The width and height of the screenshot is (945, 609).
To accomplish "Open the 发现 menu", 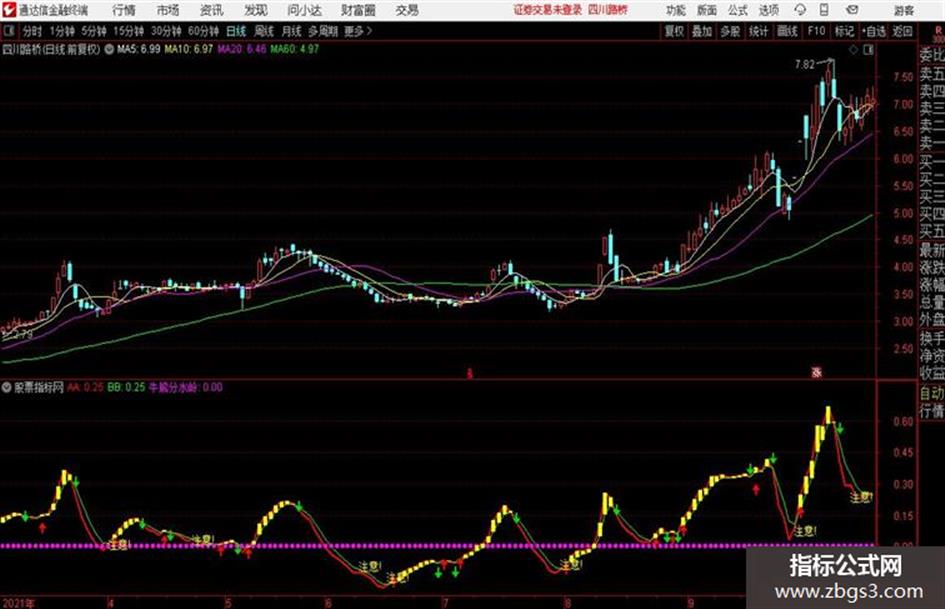I will (x=256, y=10).
